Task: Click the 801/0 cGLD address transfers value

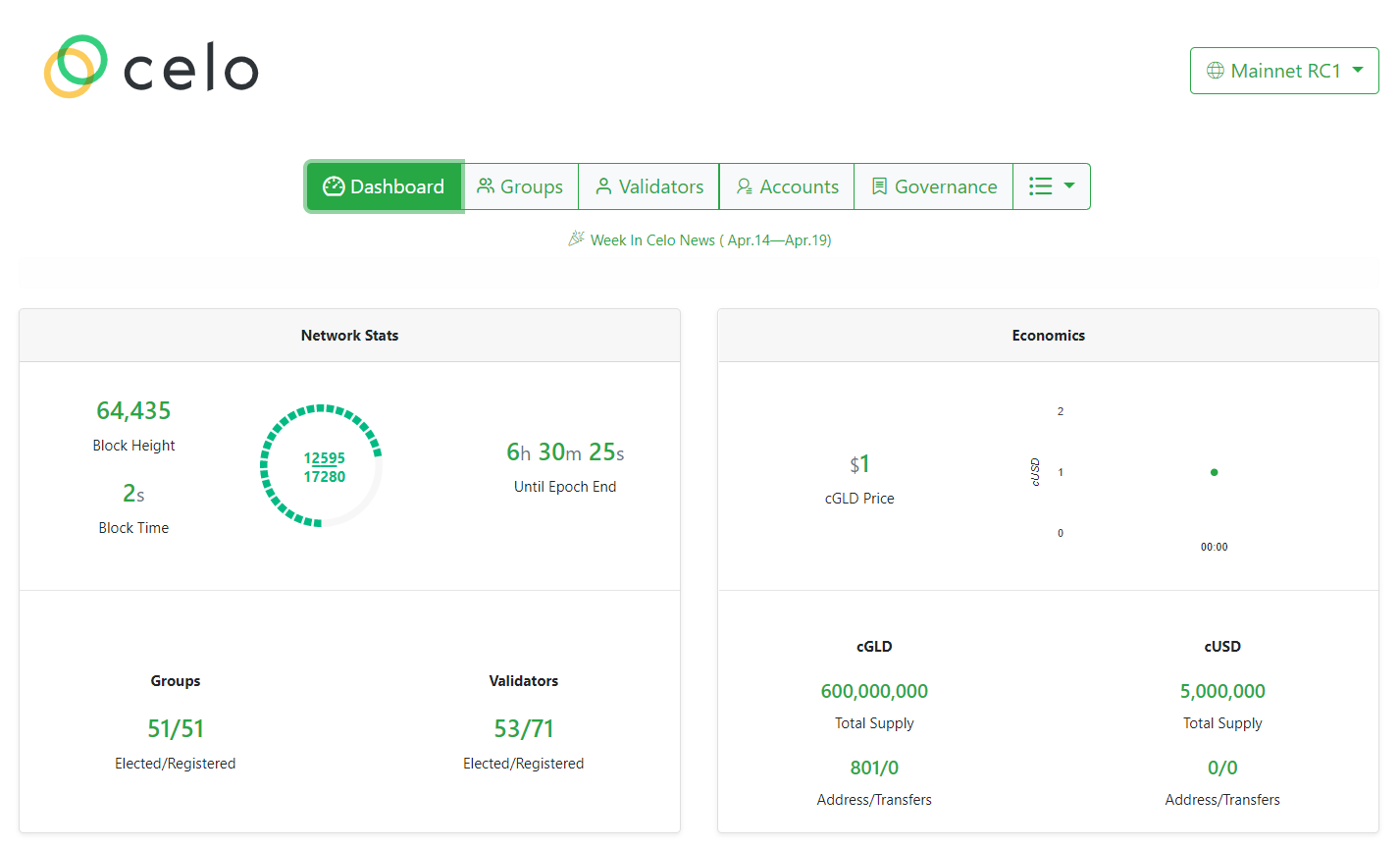Action: [874, 768]
